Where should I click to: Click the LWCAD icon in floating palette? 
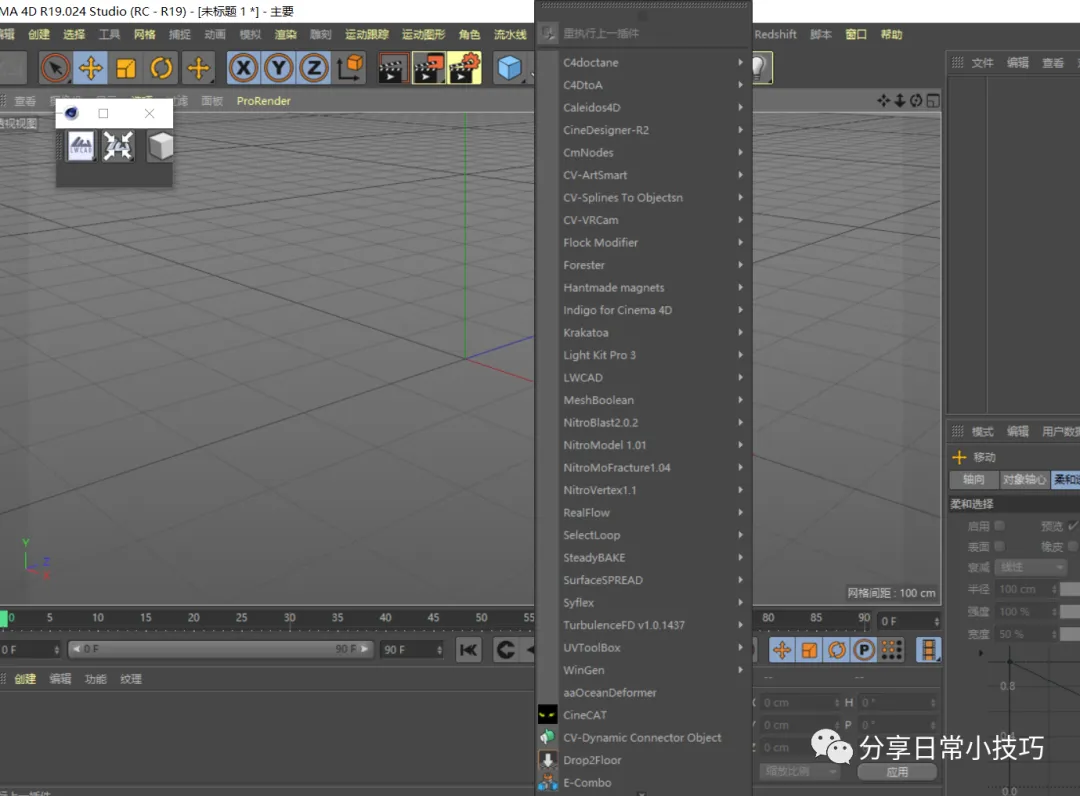(x=81, y=147)
